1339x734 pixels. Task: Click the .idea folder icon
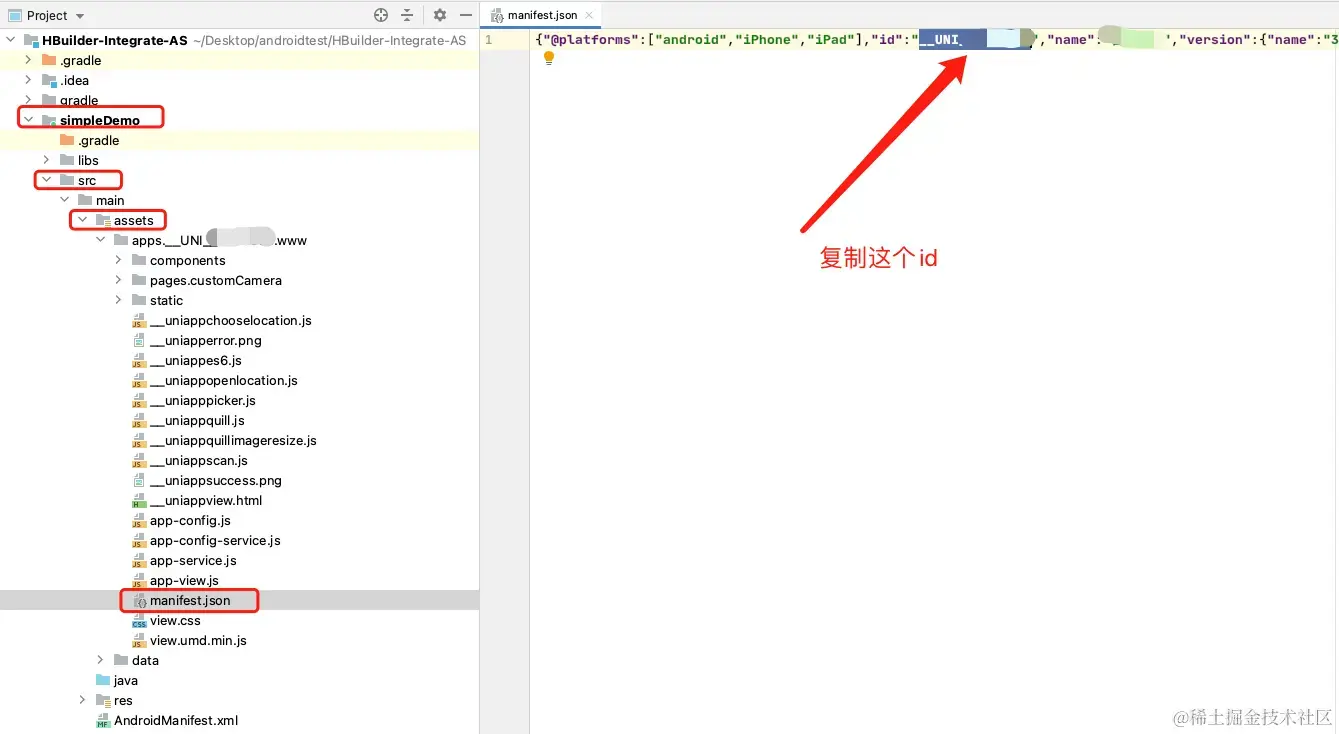tap(49, 80)
